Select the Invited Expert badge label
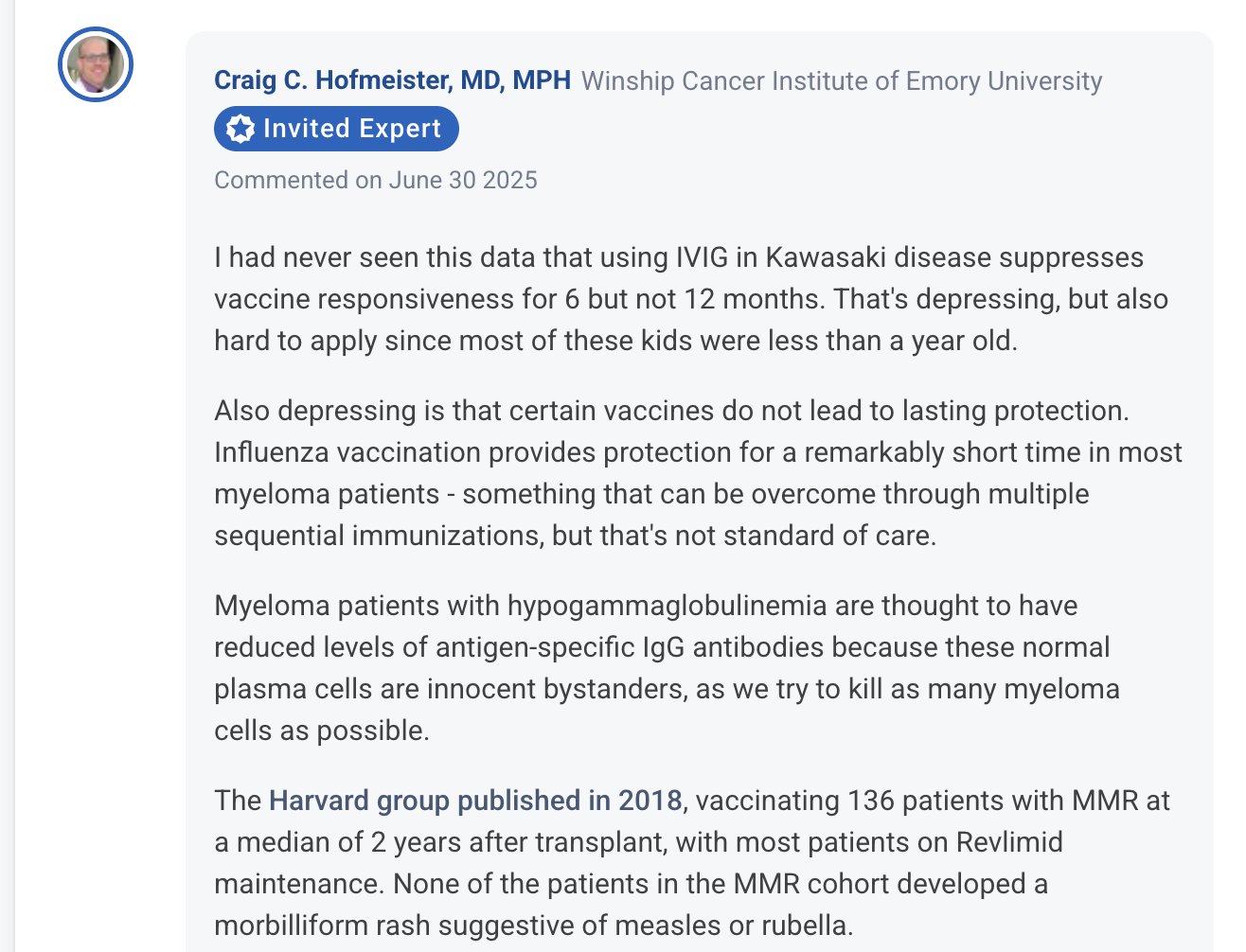The height and width of the screenshot is (952, 1246). tap(336, 129)
